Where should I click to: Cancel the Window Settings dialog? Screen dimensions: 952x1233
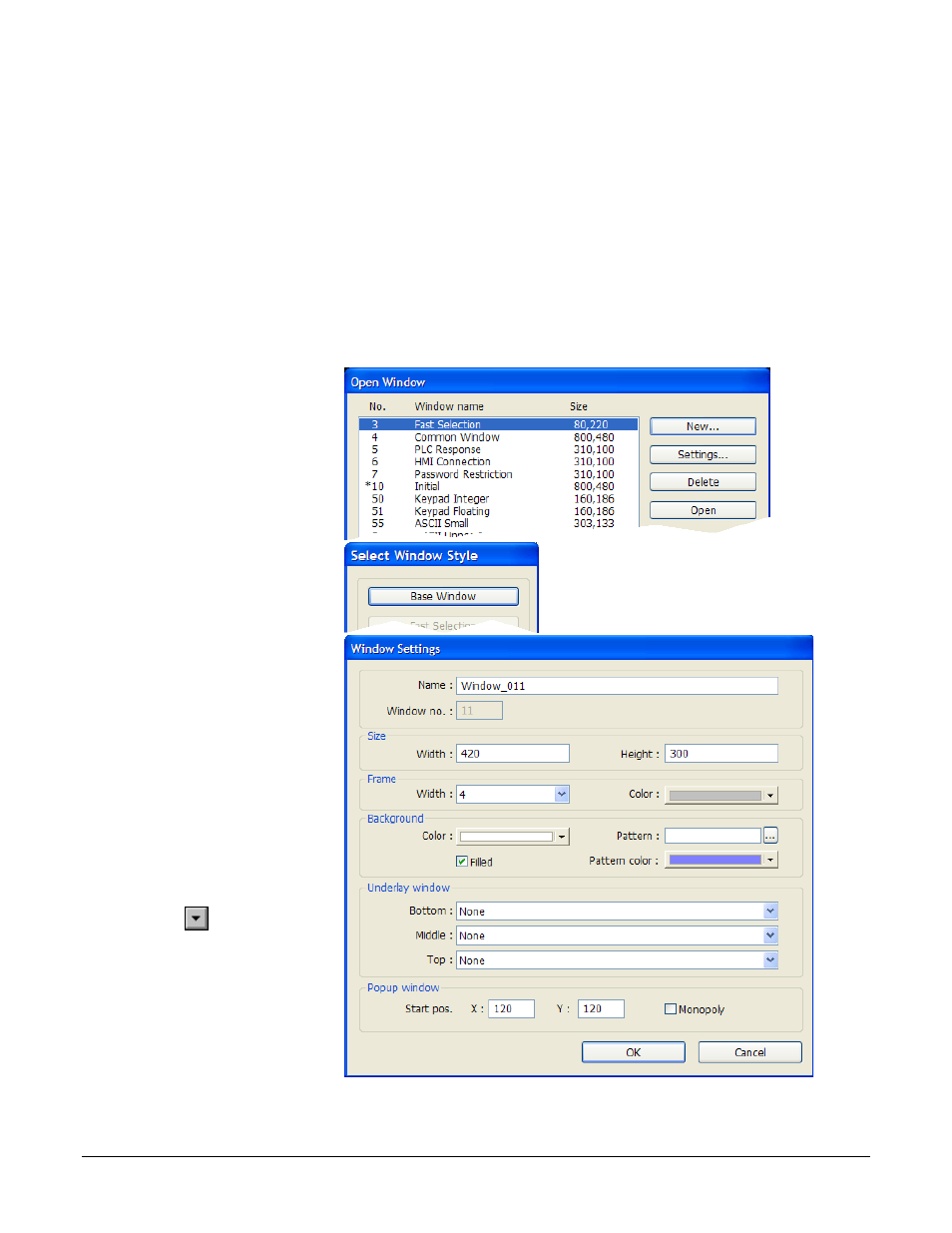[x=749, y=1052]
